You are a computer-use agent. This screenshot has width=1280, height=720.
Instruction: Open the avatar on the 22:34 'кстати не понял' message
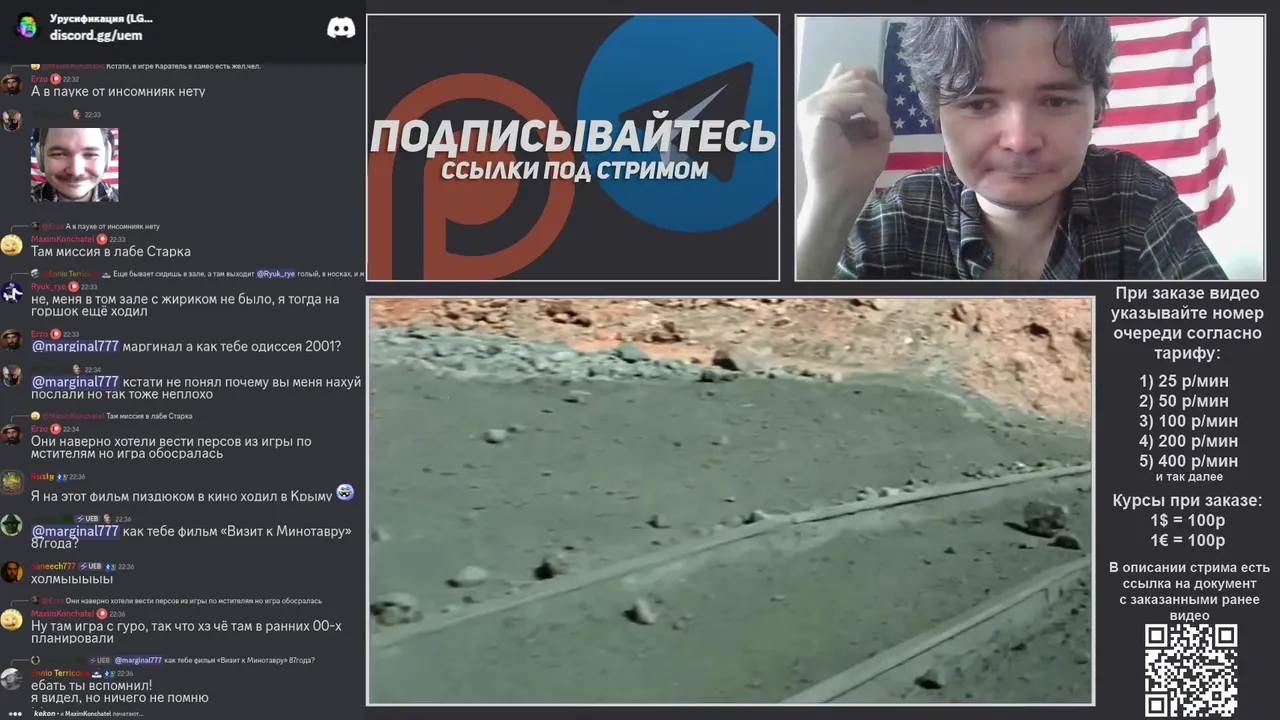click(x=12, y=376)
